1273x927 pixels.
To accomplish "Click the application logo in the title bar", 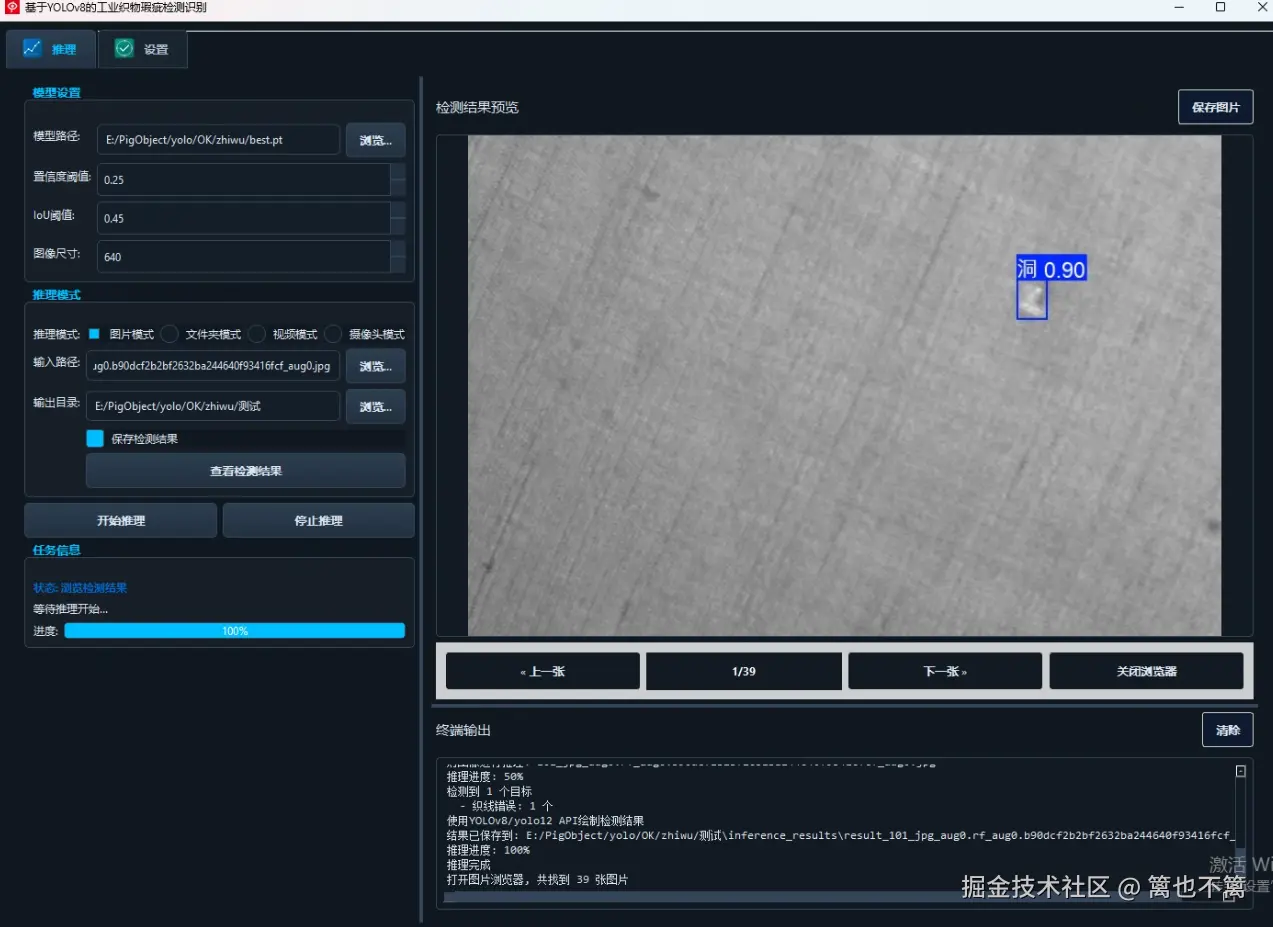I will tap(10, 8).
